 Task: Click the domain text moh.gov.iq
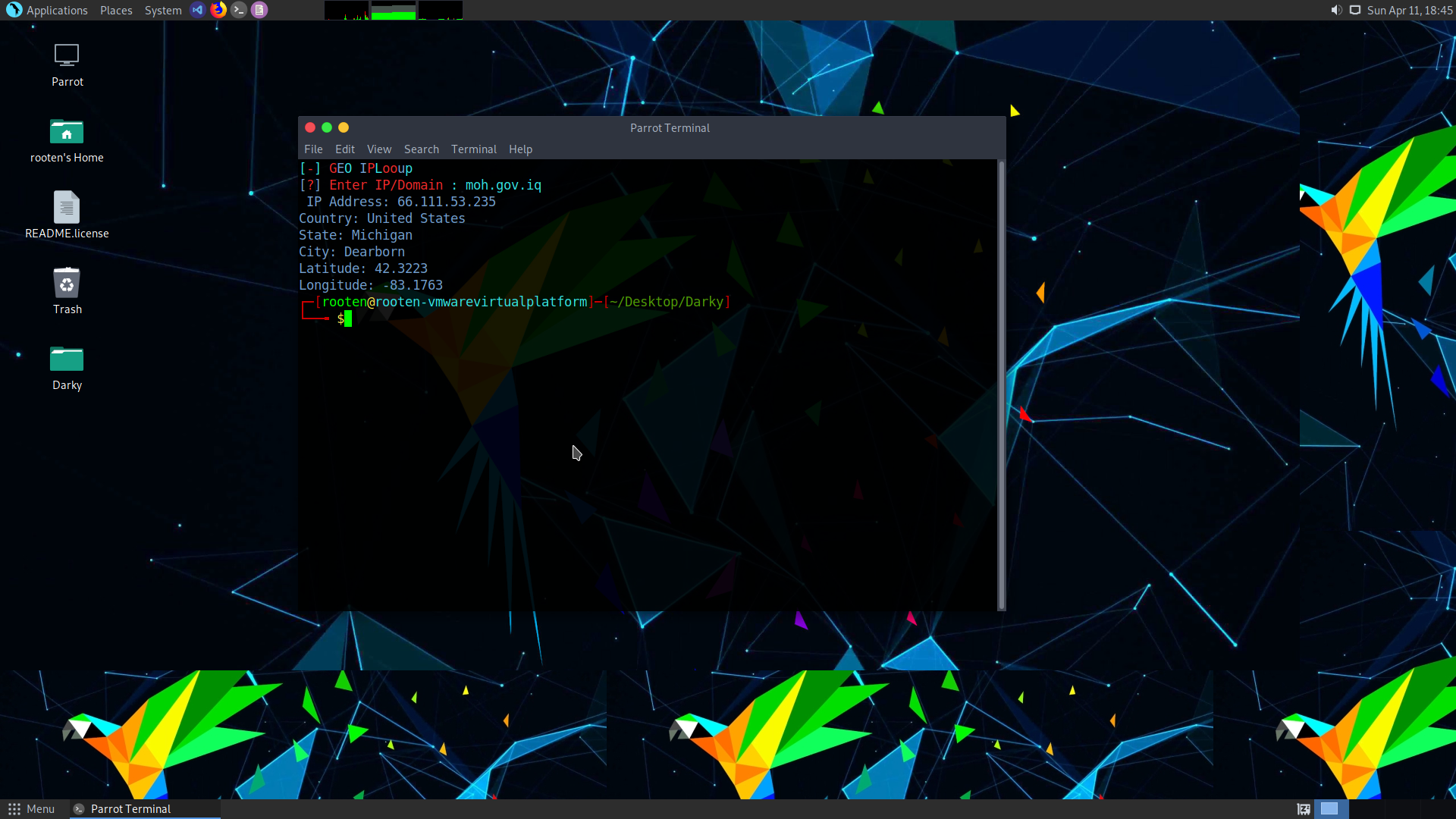tap(504, 185)
